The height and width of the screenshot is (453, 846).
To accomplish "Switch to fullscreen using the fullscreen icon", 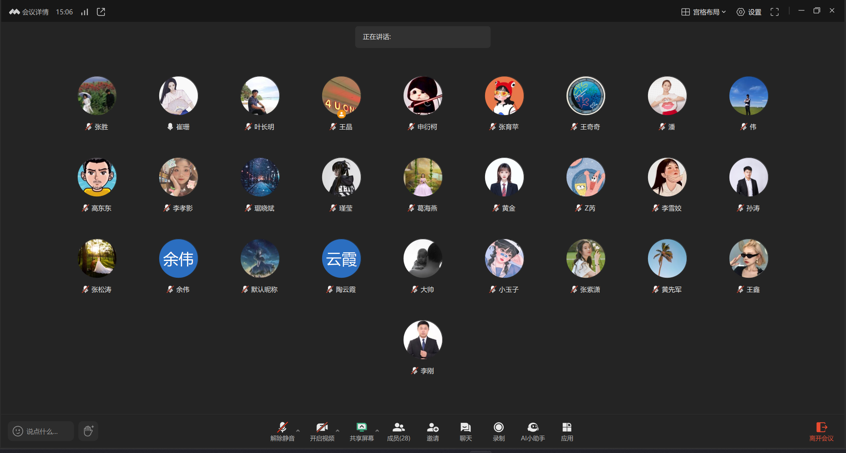I will tap(774, 12).
